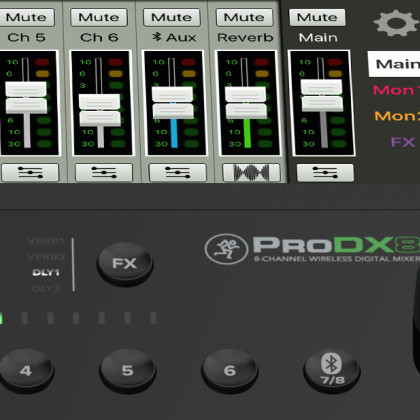The image size is (420, 420).
Task: Click the Ch 6 channel name
Action: pos(99,37)
